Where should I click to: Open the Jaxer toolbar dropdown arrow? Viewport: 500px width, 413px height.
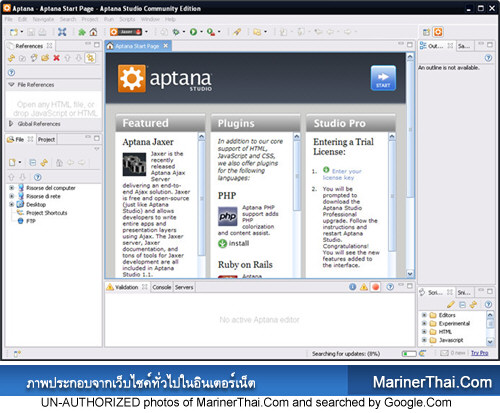146,32
